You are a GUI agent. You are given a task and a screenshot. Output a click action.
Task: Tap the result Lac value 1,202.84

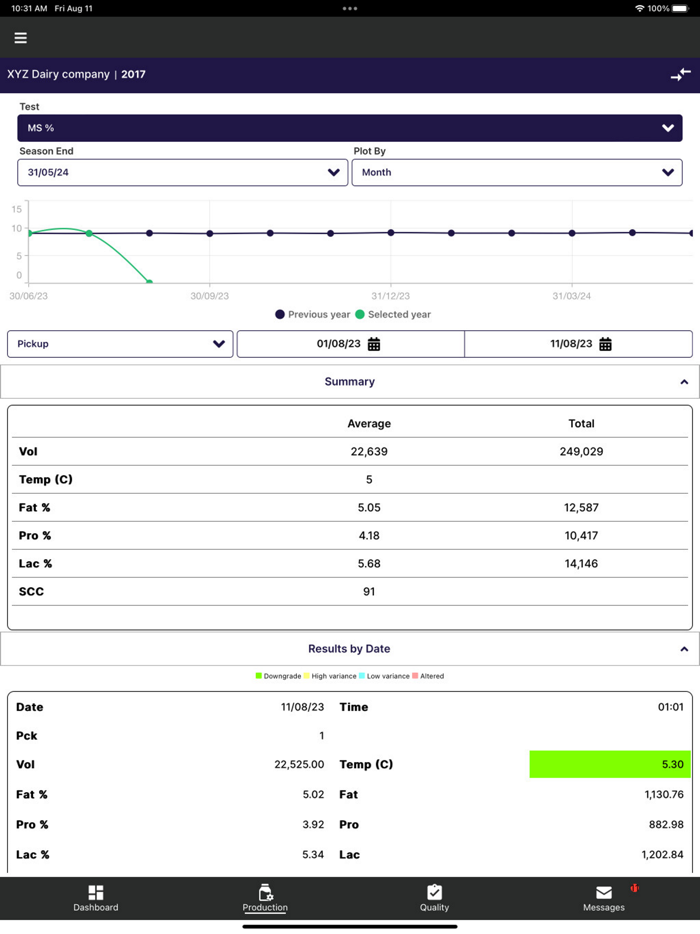coord(662,855)
